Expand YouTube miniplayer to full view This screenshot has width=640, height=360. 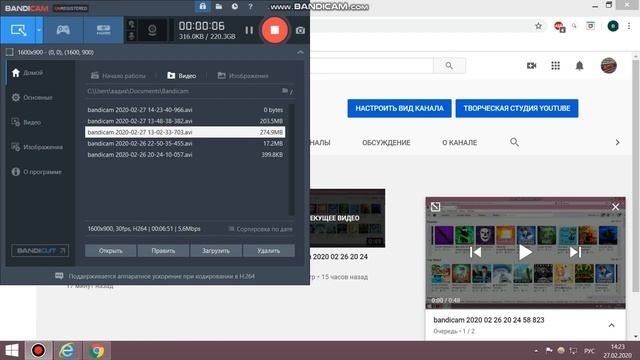click(435, 207)
